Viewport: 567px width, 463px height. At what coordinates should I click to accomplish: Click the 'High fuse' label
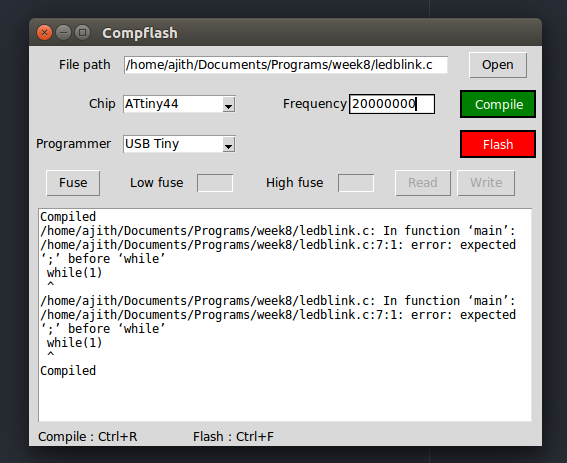295,183
